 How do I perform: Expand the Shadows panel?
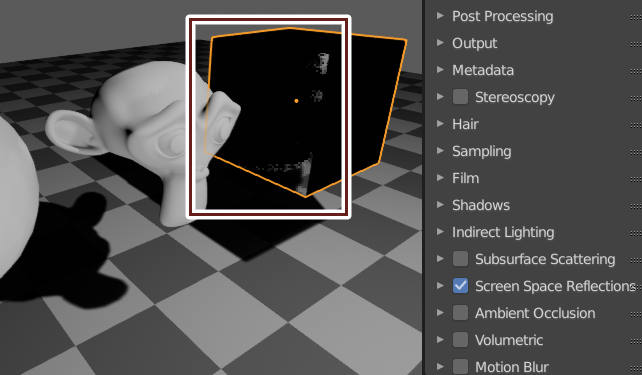pos(441,205)
